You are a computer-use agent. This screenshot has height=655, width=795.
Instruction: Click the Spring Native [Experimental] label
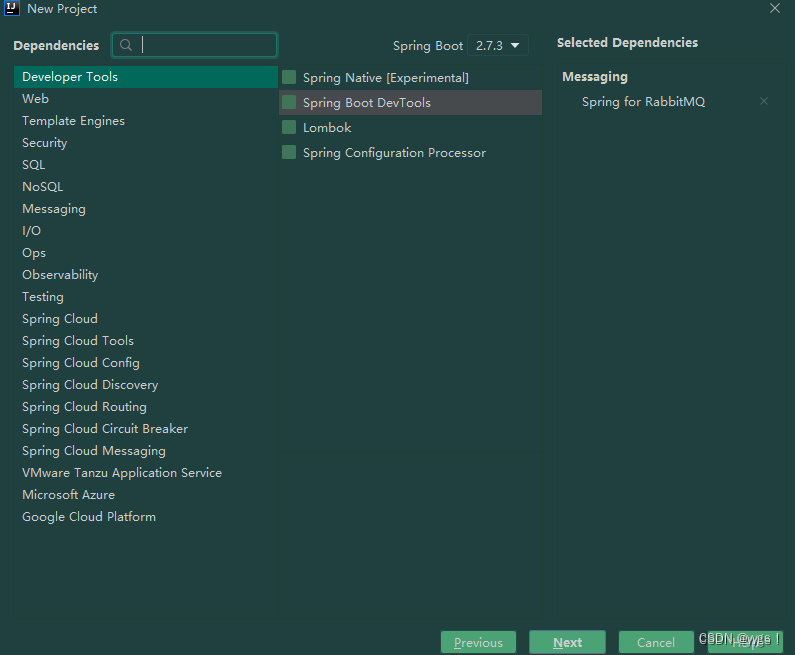pyautogui.click(x=386, y=78)
